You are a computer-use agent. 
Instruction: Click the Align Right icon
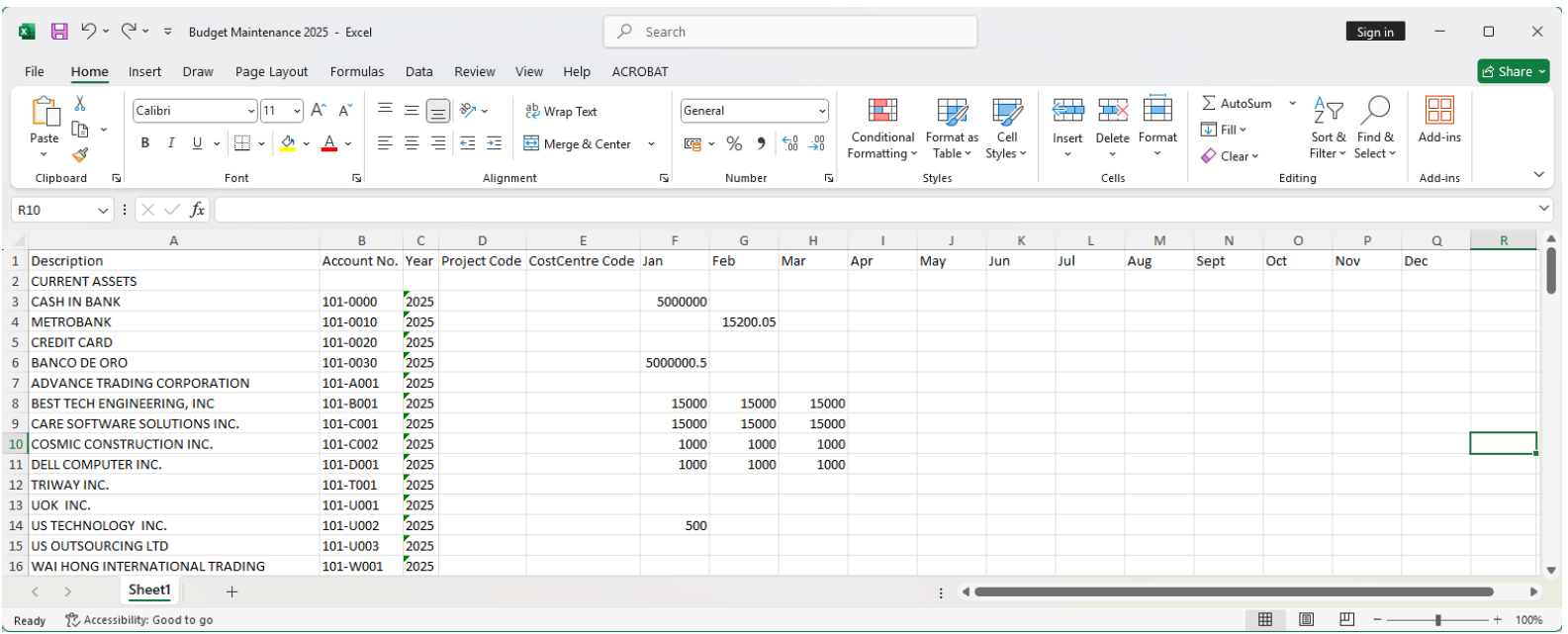[x=438, y=143]
